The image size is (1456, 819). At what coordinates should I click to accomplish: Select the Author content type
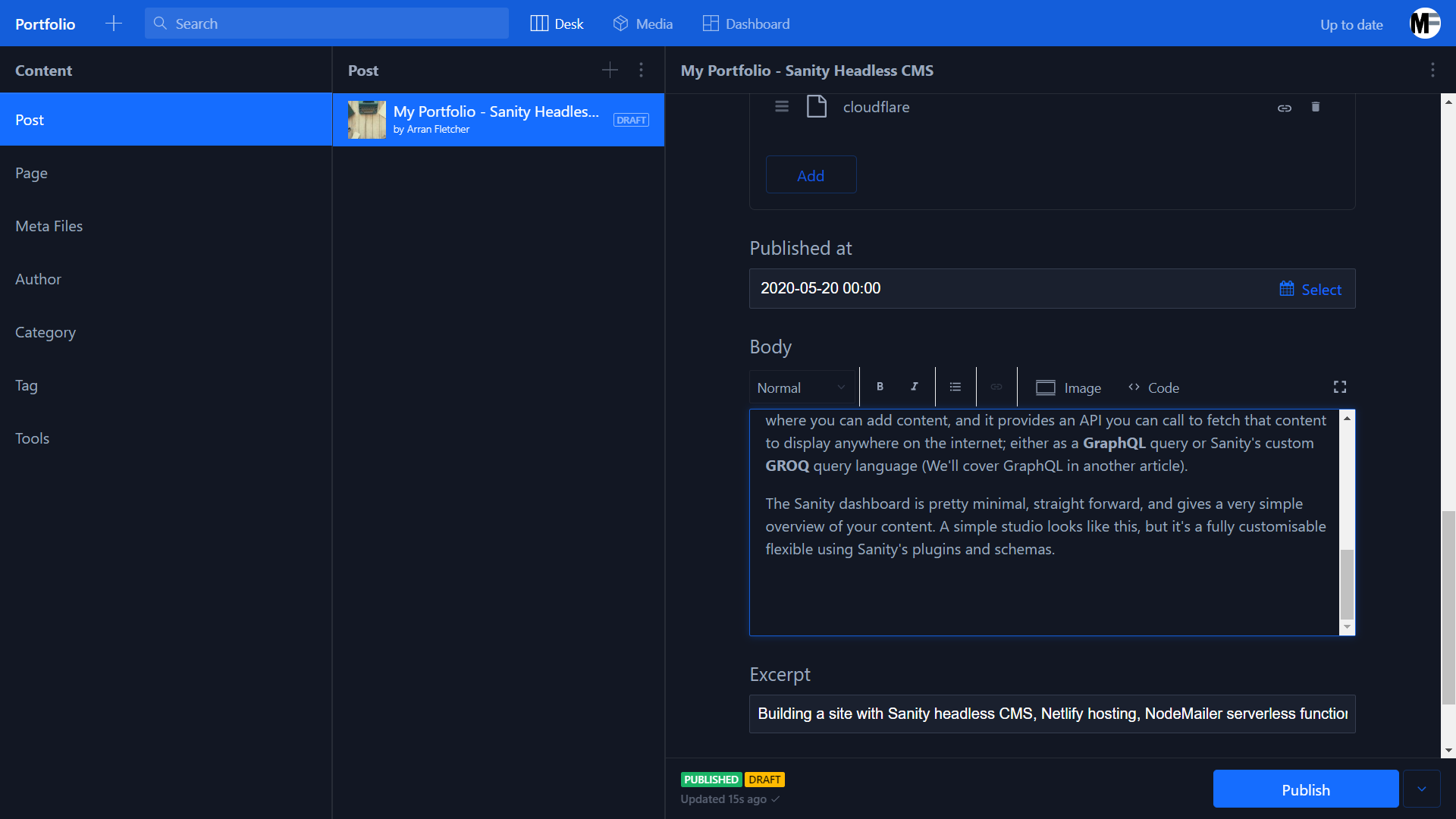pos(38,279)
